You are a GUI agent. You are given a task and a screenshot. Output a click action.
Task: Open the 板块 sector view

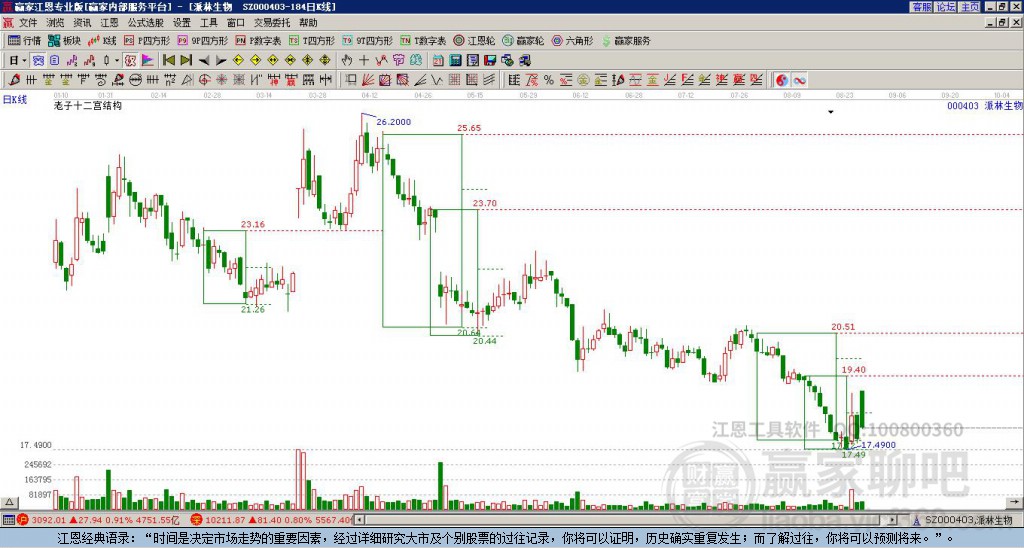tap(65, 40)
